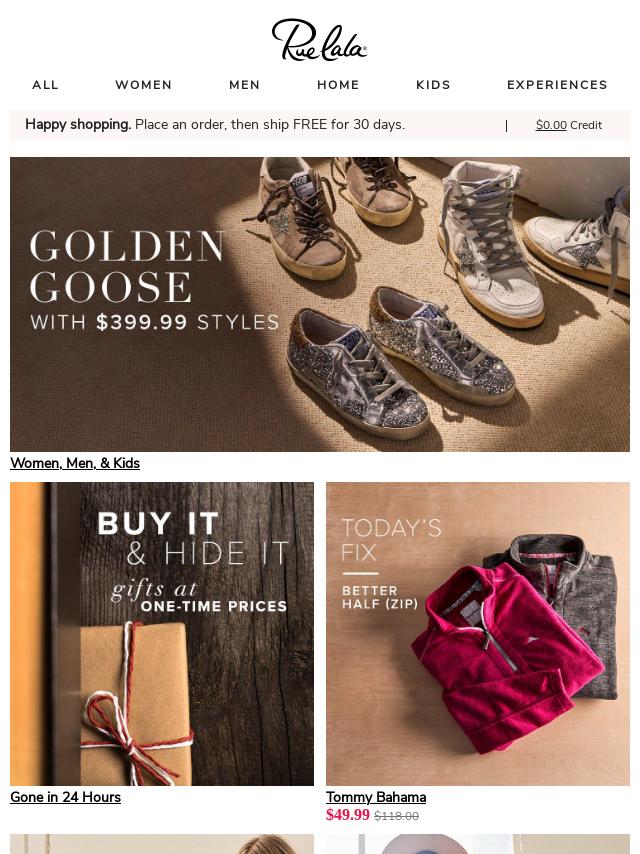
Task: Choose the KIDS navigation item
Action: 434,85
